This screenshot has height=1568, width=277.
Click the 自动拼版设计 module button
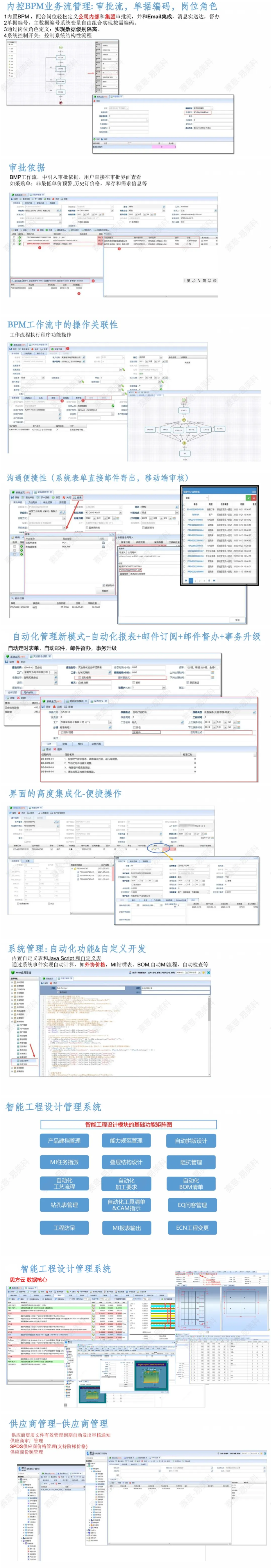coord(191,1141)
